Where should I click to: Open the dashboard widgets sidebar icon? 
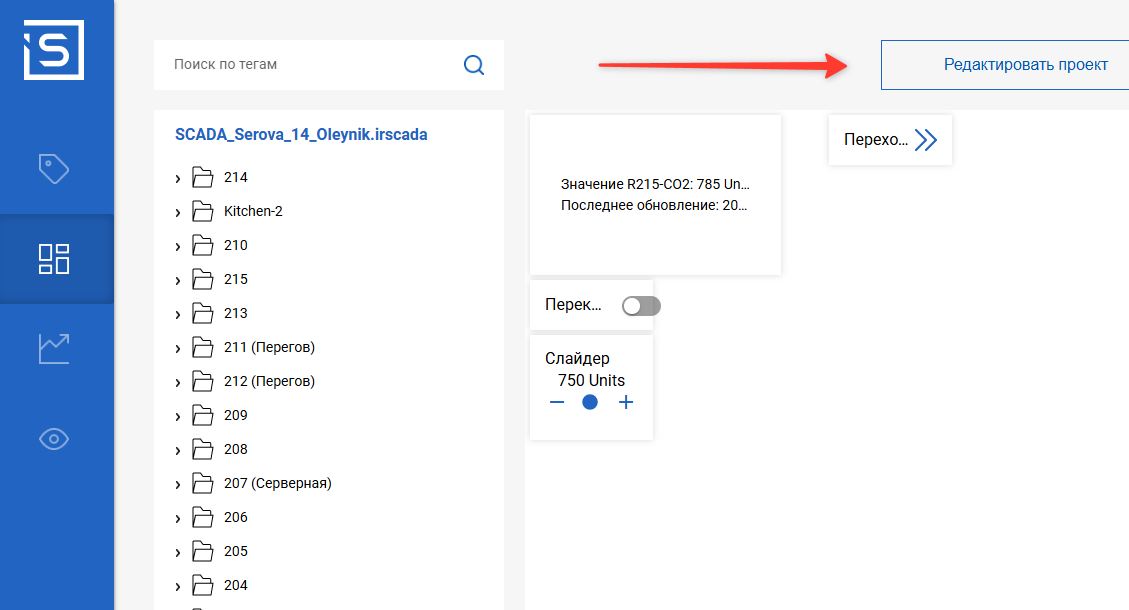click(x=54, y=258)
